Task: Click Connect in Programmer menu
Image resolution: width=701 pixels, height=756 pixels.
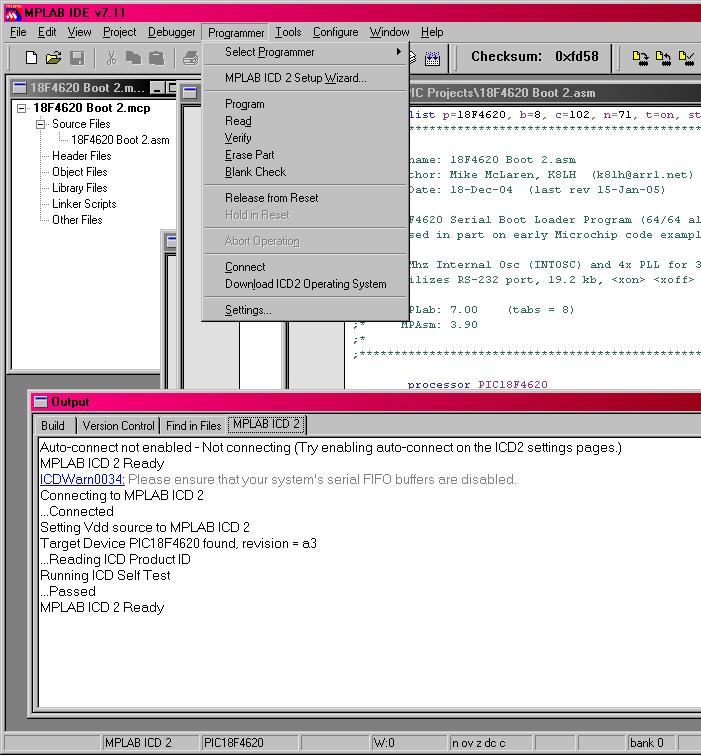Action: point(306,267)
